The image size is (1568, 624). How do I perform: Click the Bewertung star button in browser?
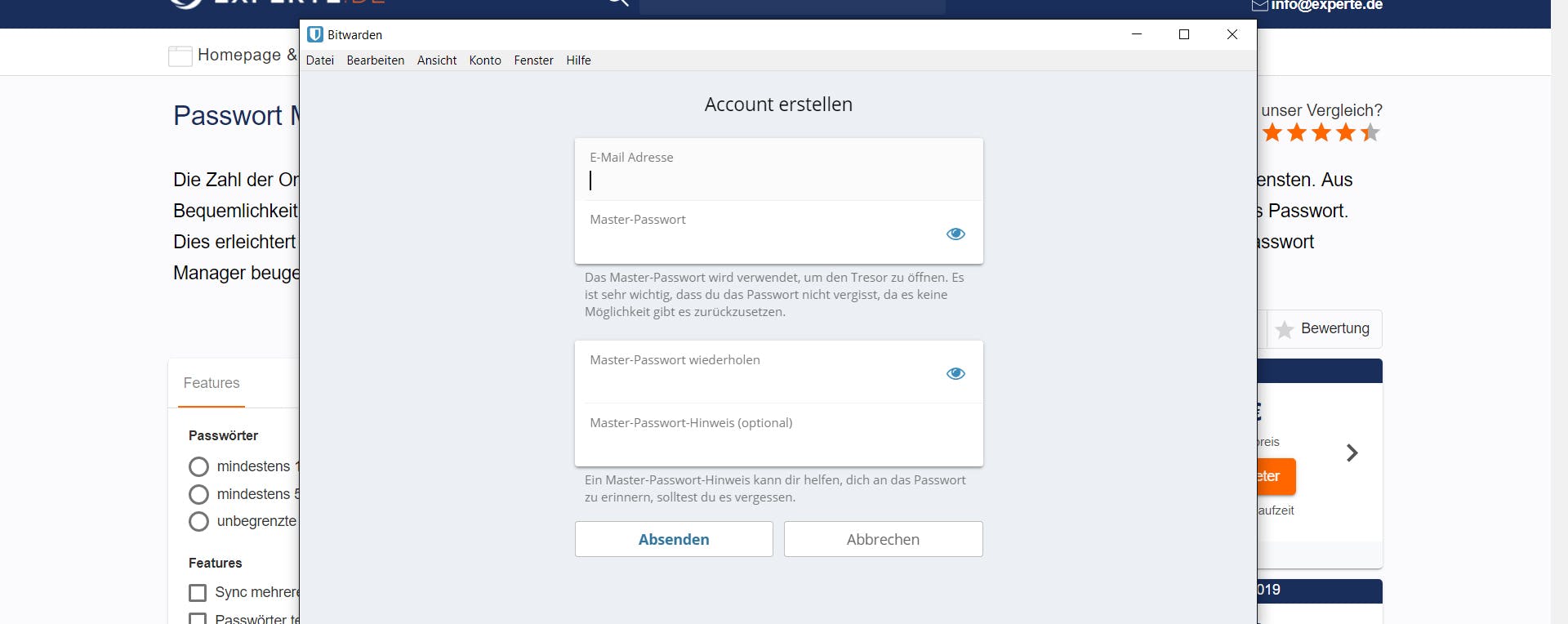click(x=1324, y=329)
